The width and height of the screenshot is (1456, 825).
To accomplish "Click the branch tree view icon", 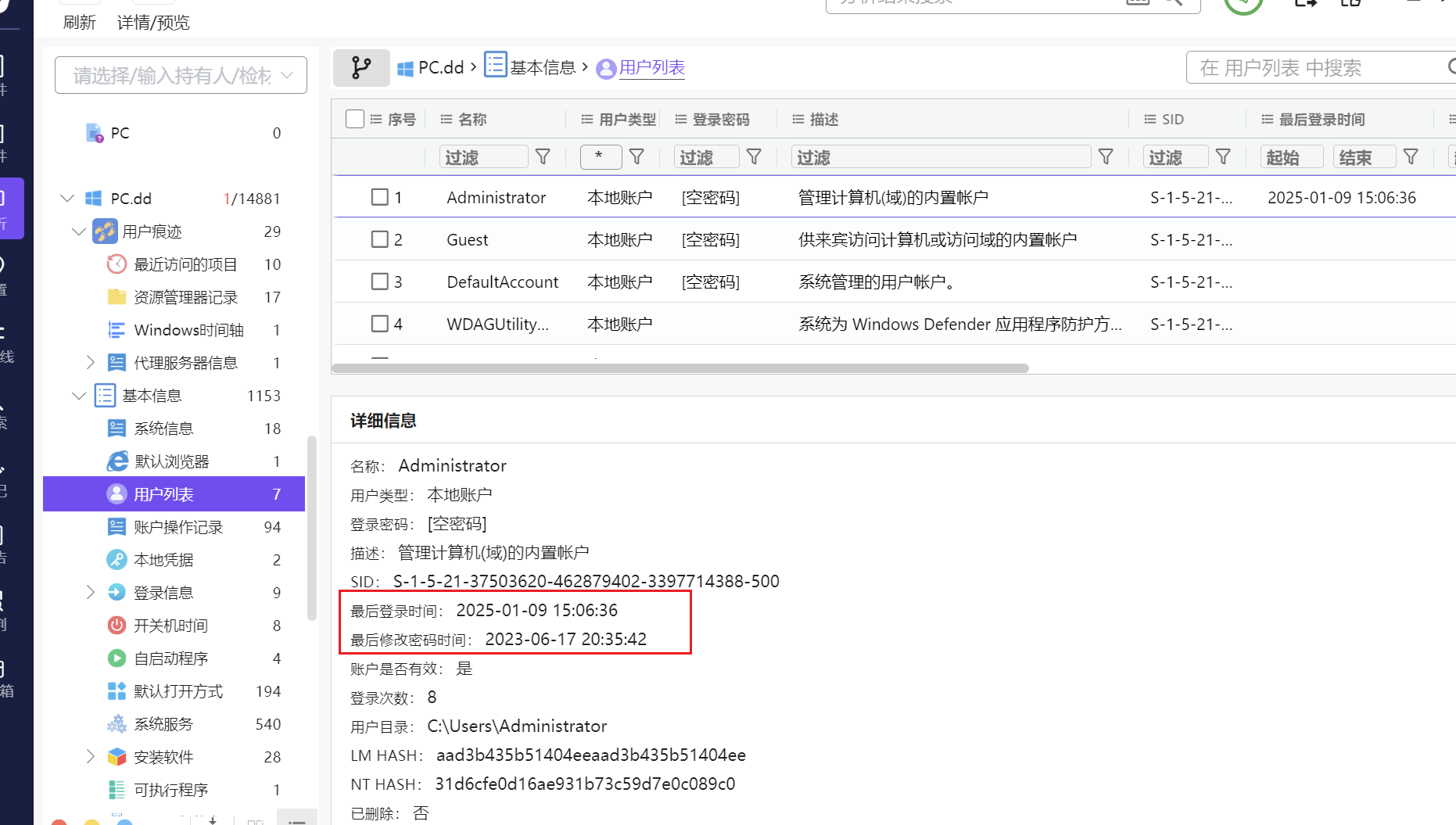I will [361, 68].
